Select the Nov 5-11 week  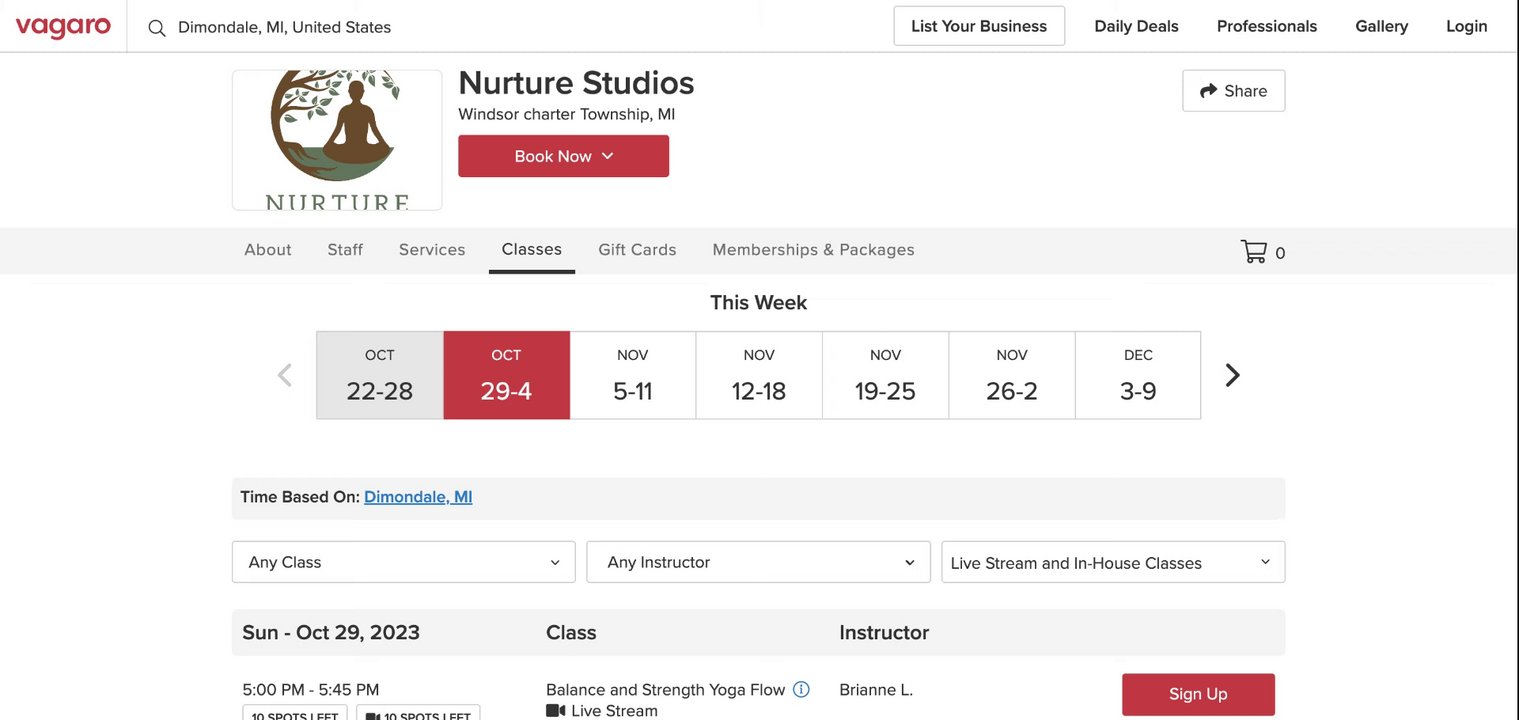click(633, 375)
